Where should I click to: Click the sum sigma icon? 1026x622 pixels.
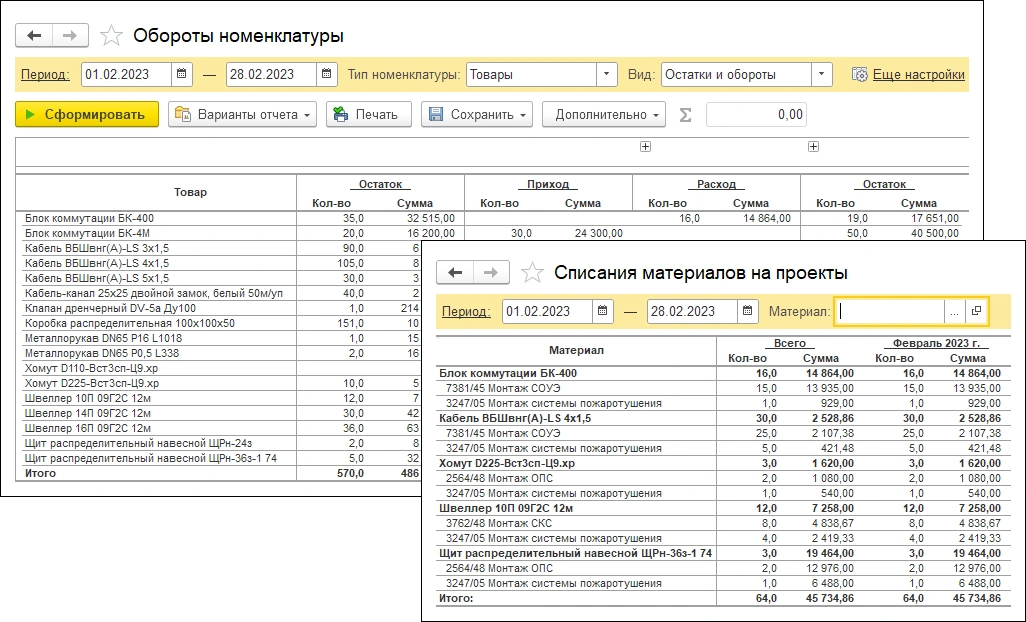click(685, 115)
